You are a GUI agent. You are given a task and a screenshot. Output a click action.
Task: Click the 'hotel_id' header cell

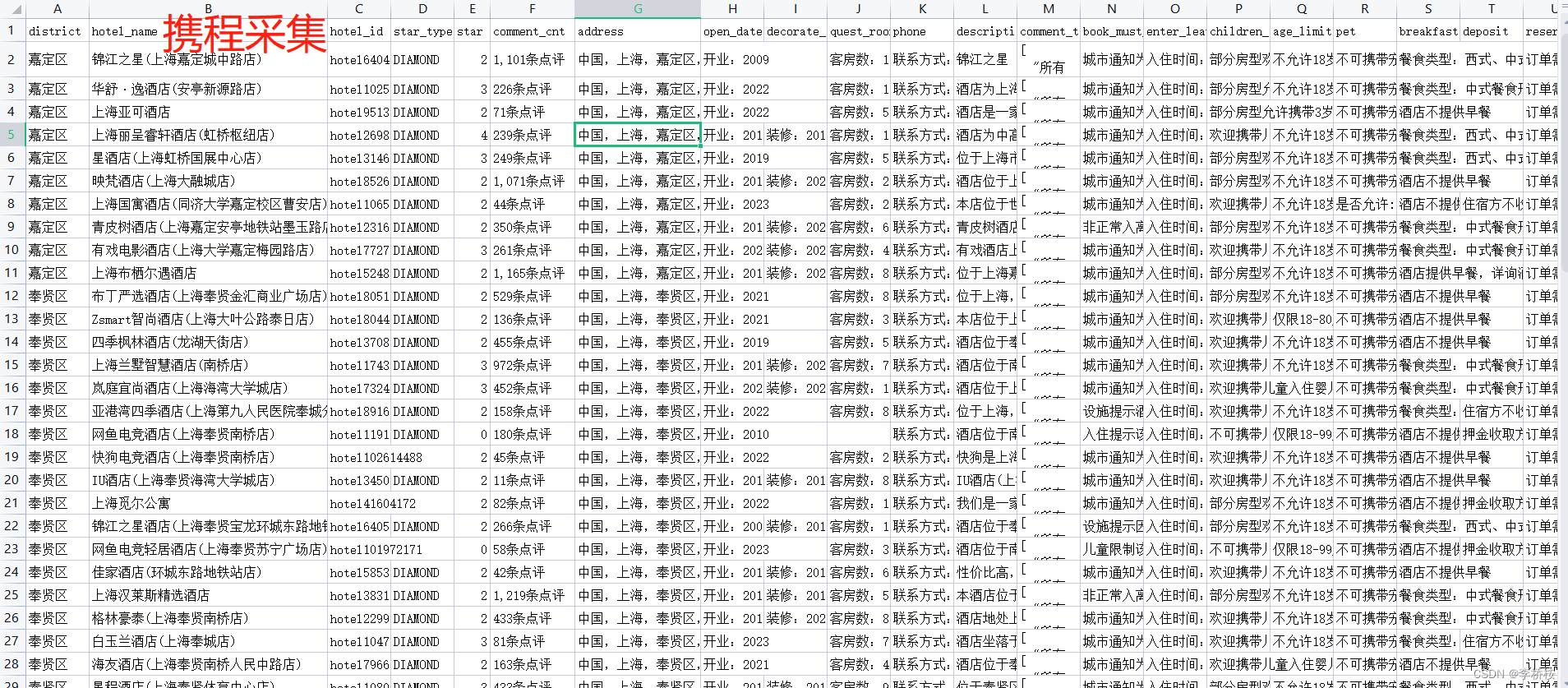(359, 31)
